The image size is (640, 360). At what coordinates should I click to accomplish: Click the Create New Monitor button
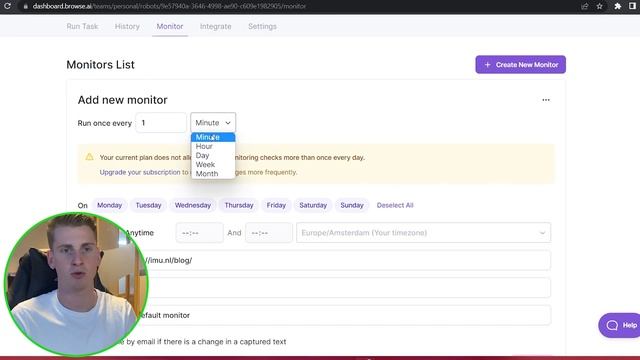point(520,64)
